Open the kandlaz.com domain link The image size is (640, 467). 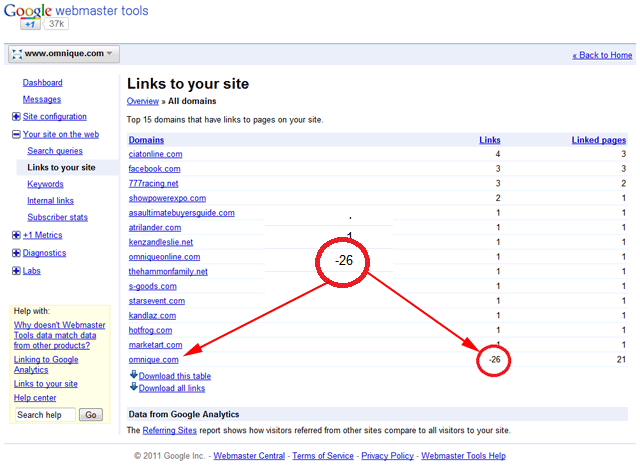[x=152, y=316]
